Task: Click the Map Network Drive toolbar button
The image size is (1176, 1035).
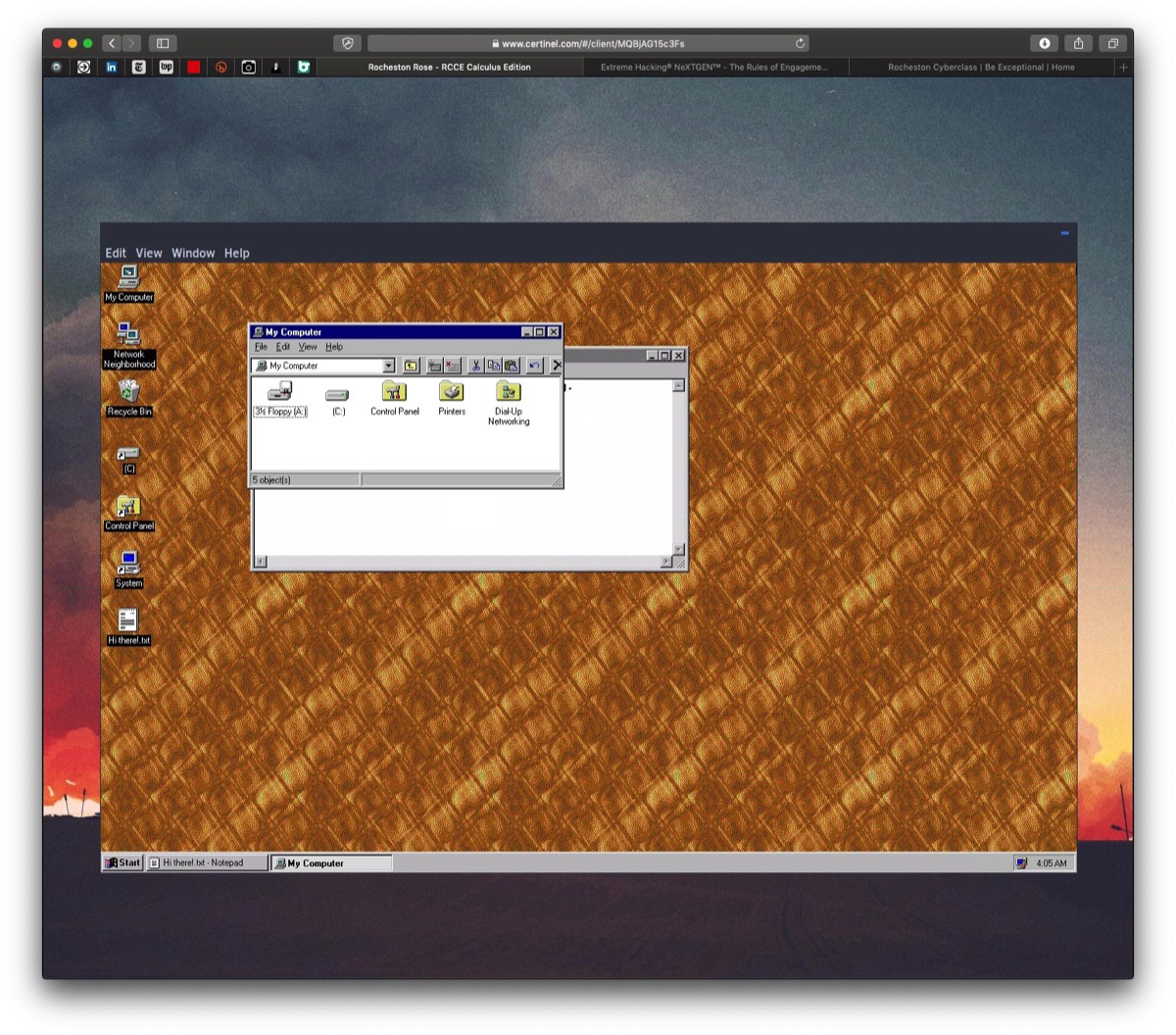Action: click(x=434, y=366)
